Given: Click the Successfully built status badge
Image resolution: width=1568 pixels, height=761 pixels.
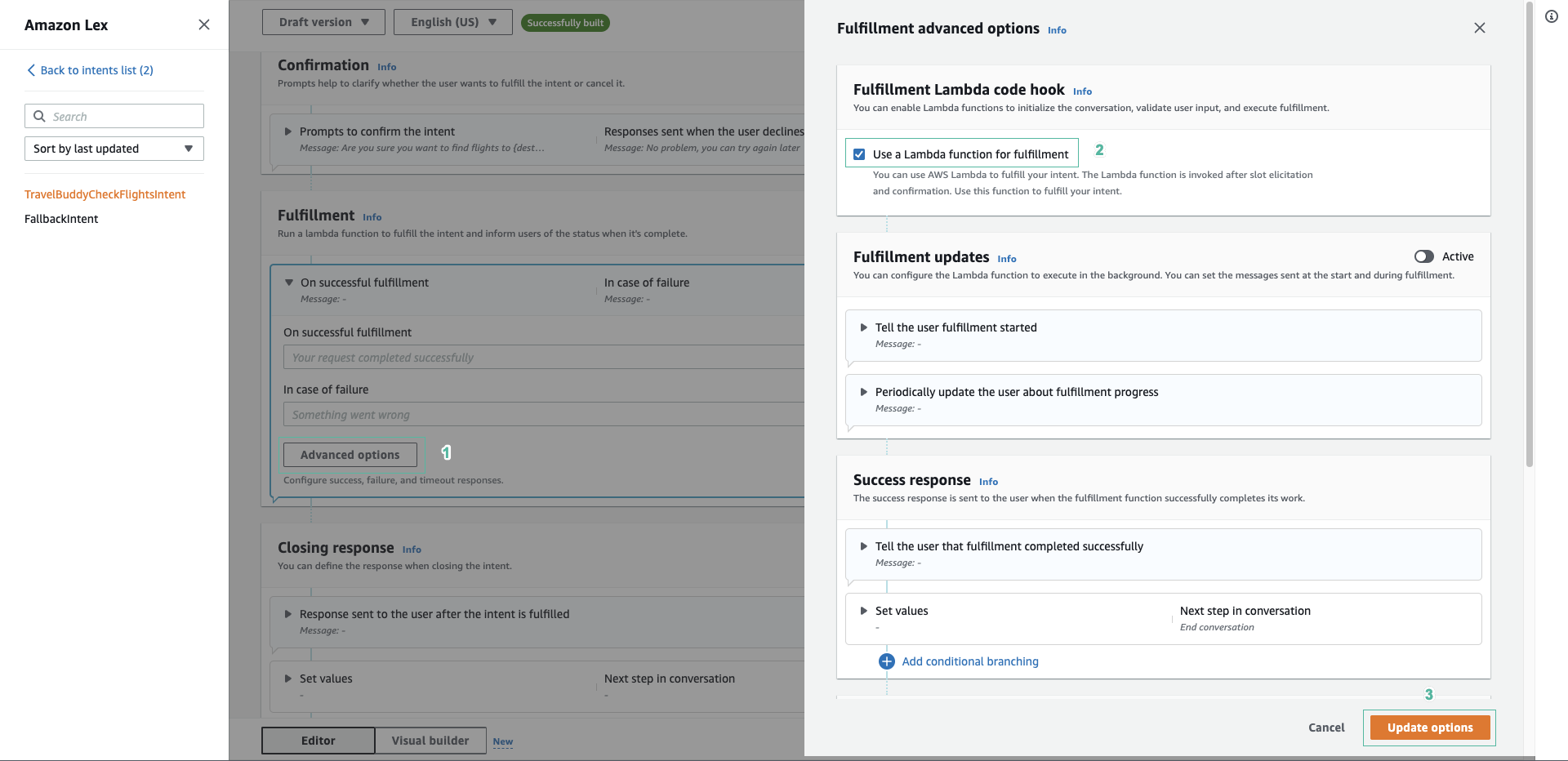Looking at the screenshot, I should pyautogui.click(x=565, y=23).
